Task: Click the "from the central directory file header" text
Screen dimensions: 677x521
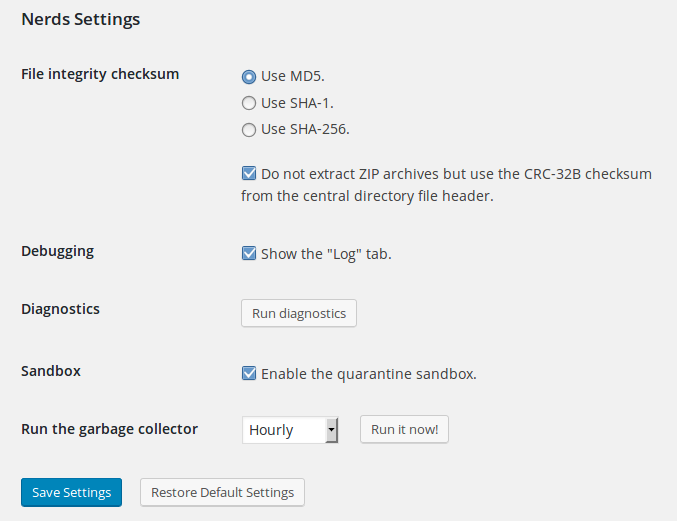Action: coord(367,196)
